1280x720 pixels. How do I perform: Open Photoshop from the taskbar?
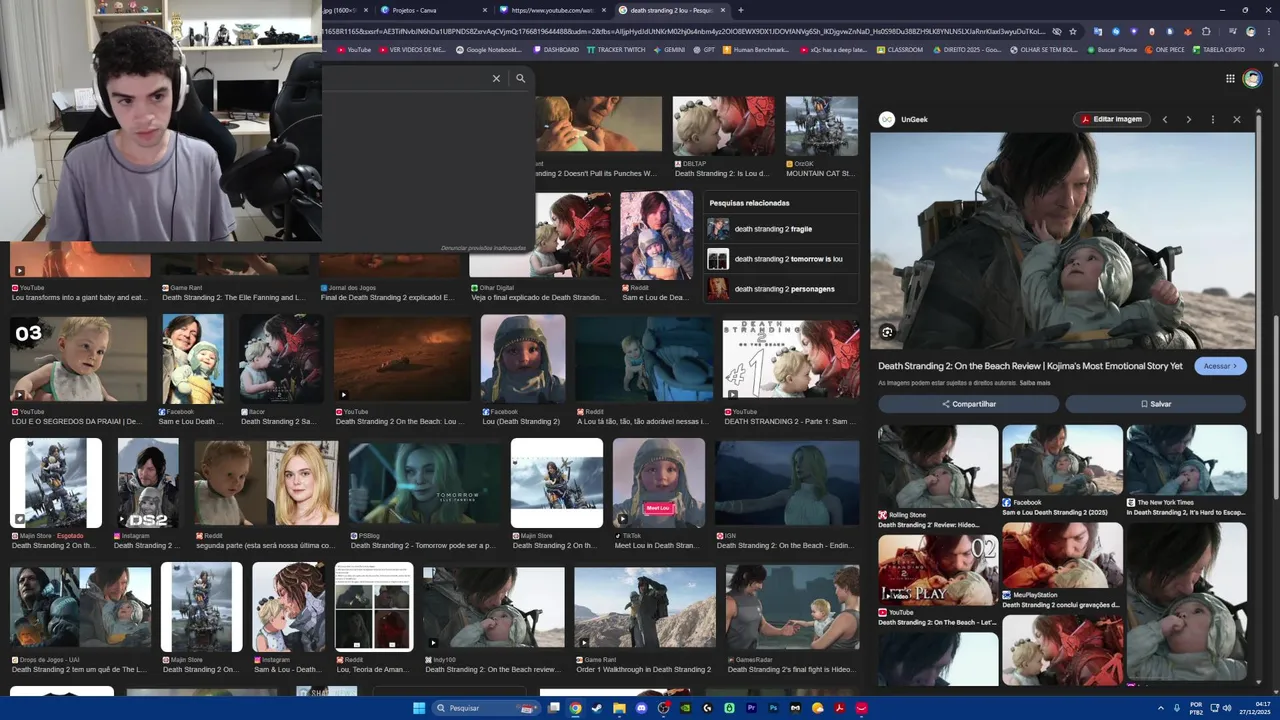(x=773, y=708)
